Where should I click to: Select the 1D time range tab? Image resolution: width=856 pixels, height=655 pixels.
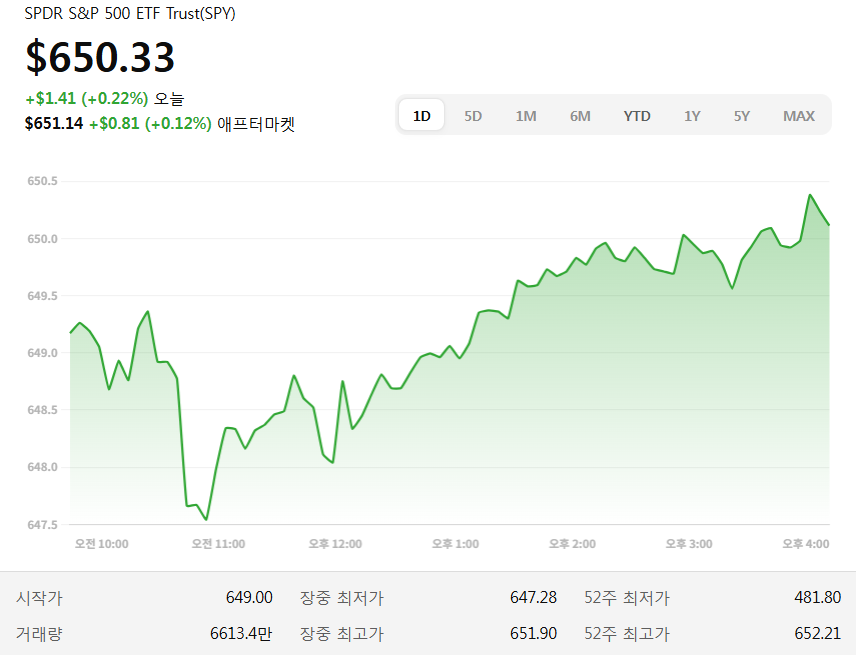point(421,116)
